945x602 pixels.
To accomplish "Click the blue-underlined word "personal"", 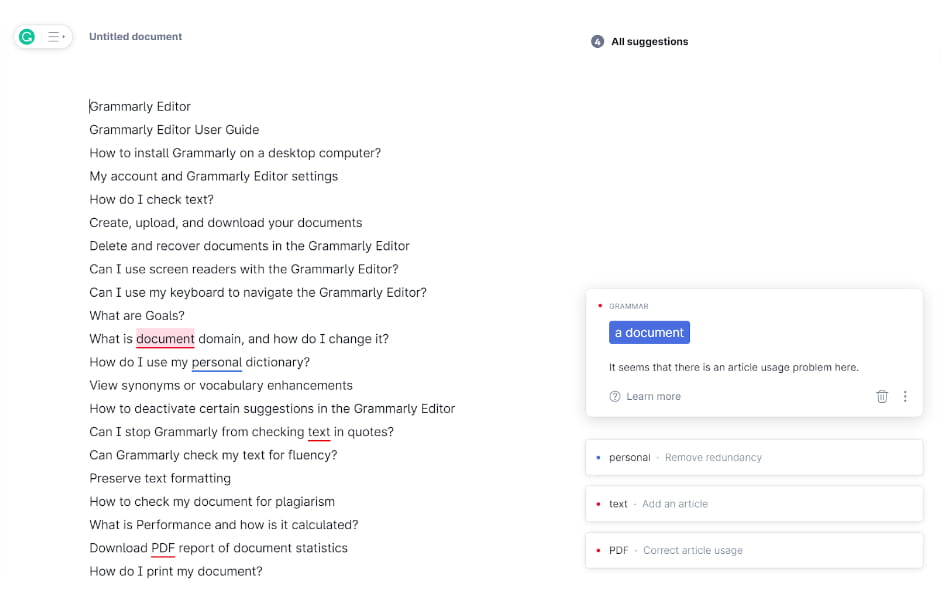I will pyautogui.click(x=216, y=362).
